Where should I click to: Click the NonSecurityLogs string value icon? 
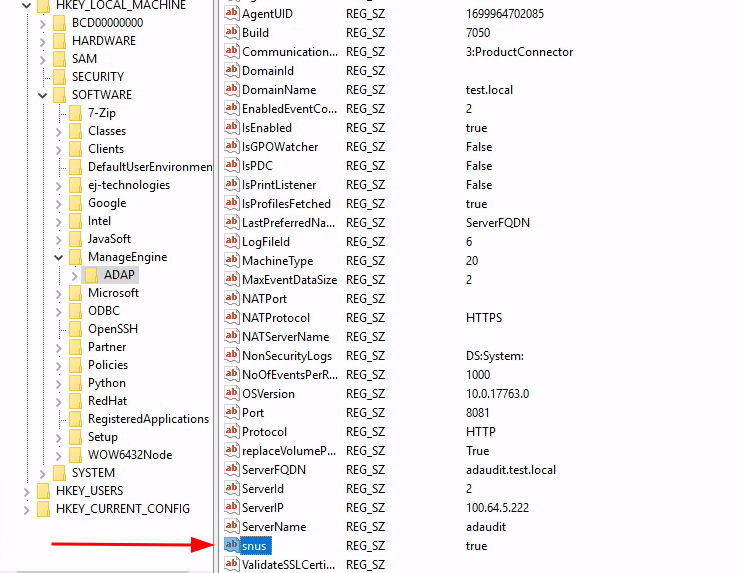tap(231, 355)
